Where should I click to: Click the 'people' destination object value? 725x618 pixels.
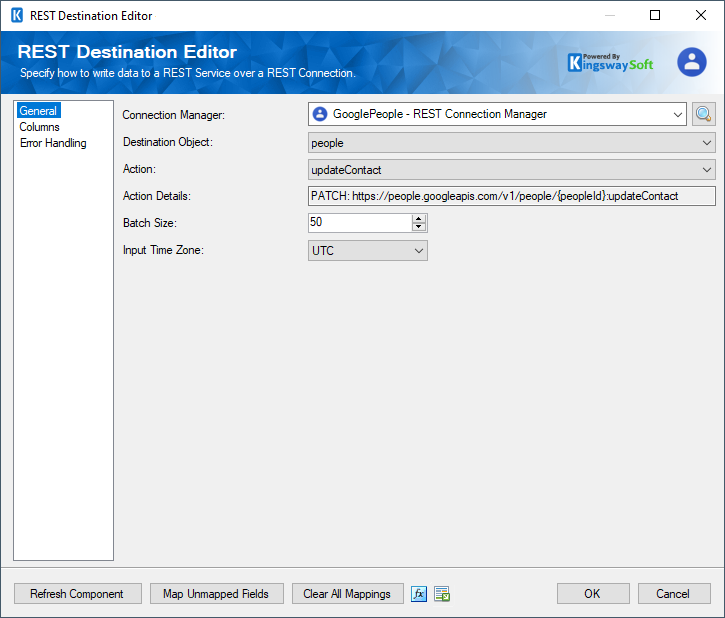coord(327,143)
